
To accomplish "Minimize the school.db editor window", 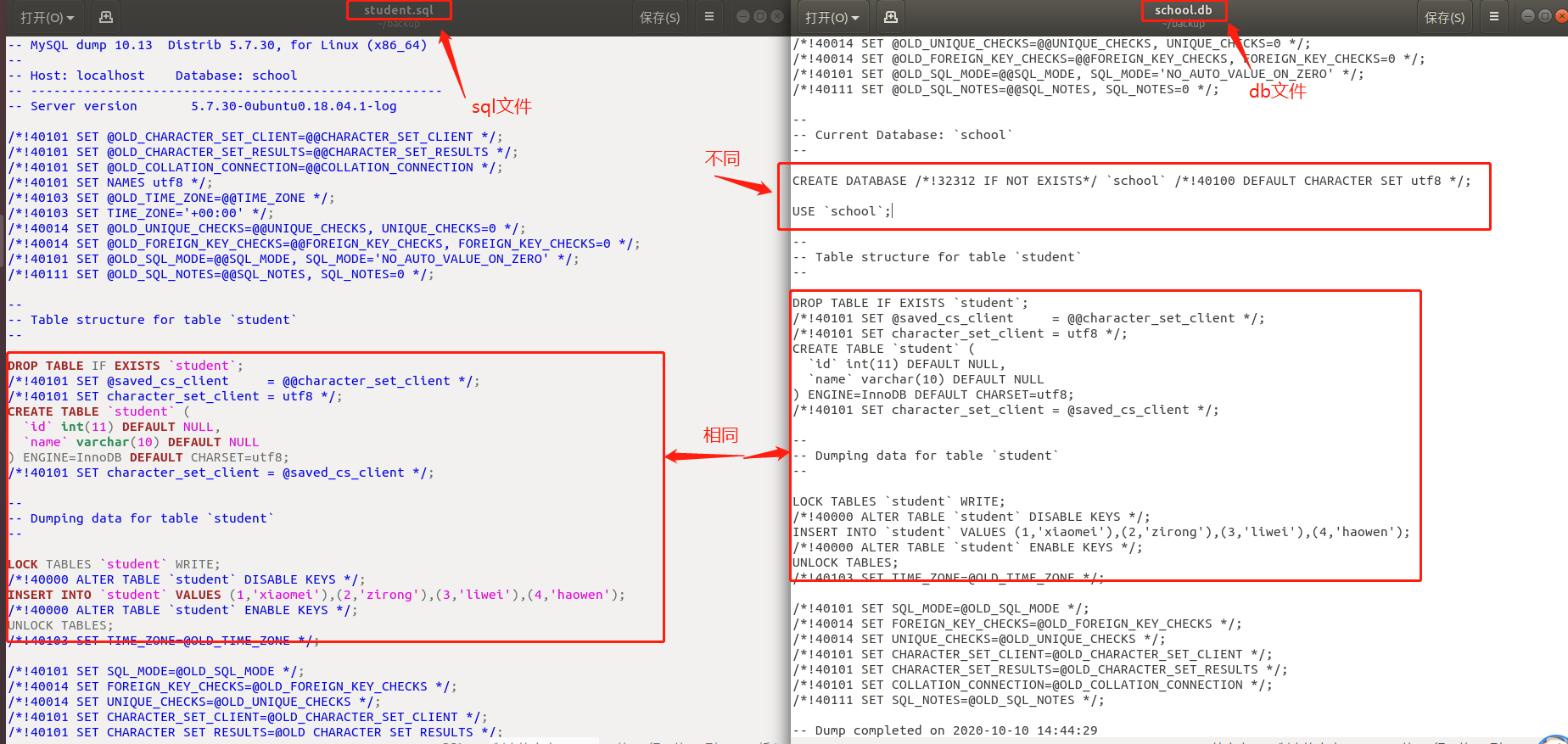I will point(1528,16).
